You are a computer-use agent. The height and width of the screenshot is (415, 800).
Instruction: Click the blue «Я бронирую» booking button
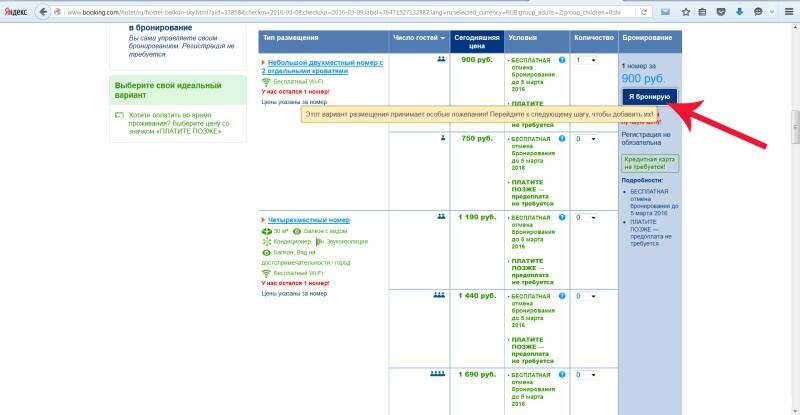649,97
